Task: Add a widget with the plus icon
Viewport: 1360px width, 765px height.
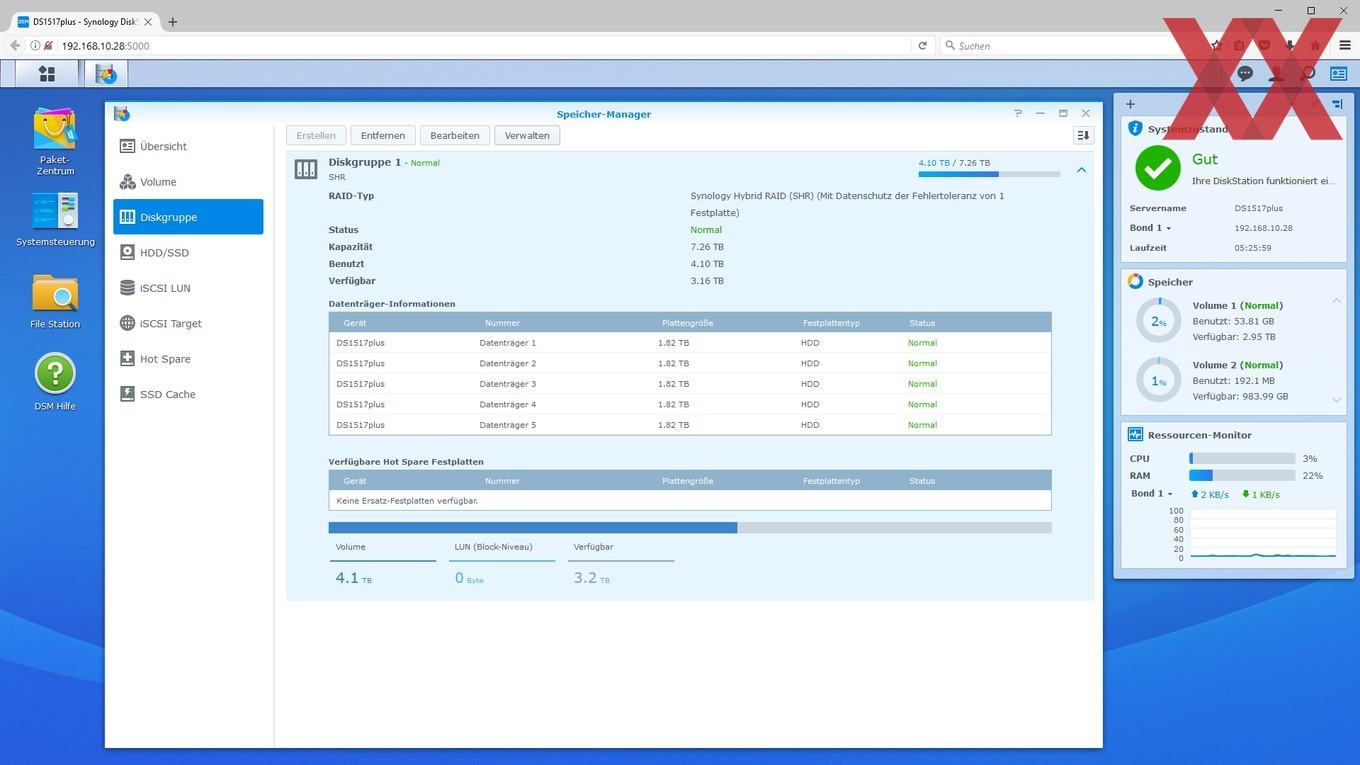Action: (x=1130, y=104)
